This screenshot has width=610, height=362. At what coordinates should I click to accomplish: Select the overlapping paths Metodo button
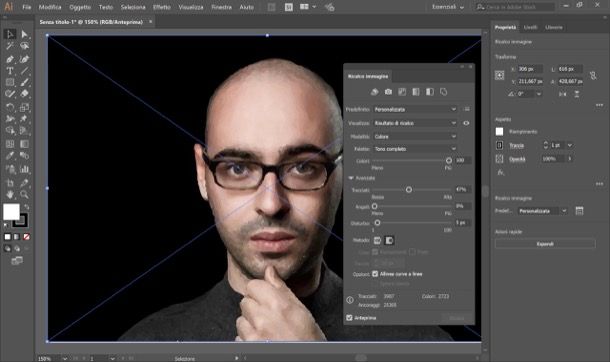pos(389,240)
